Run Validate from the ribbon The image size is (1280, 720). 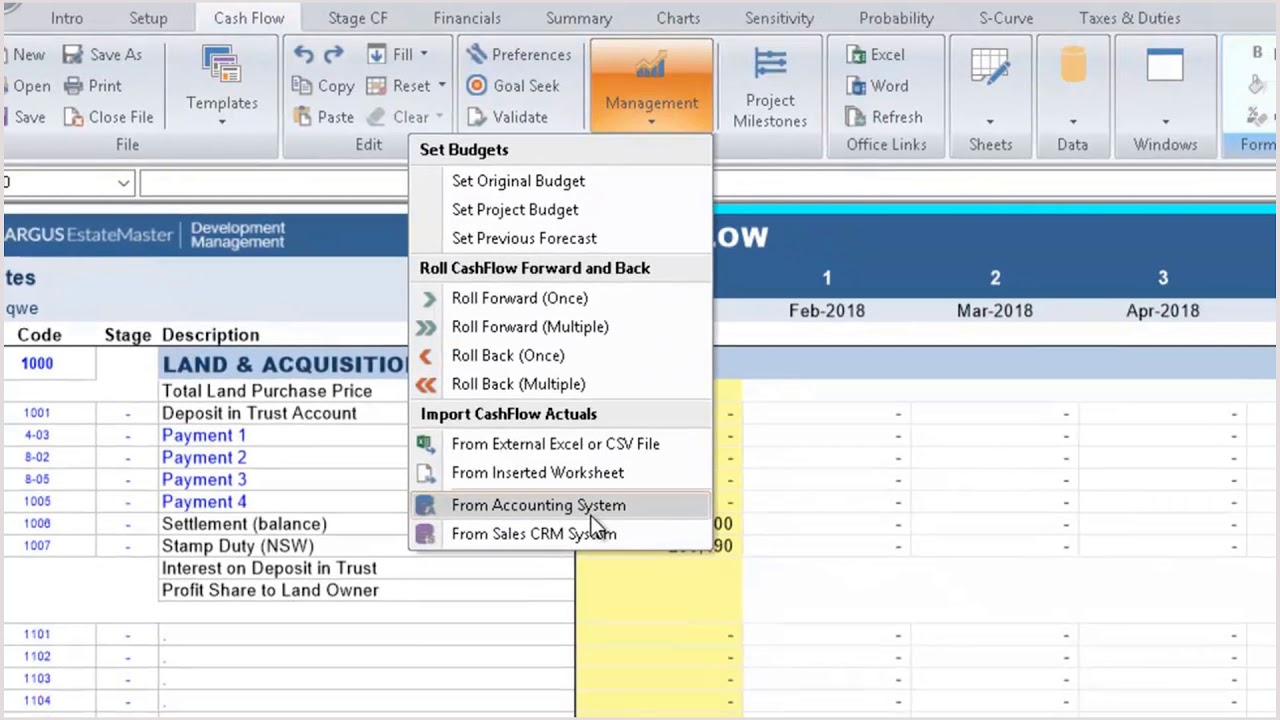click(507, 117)
